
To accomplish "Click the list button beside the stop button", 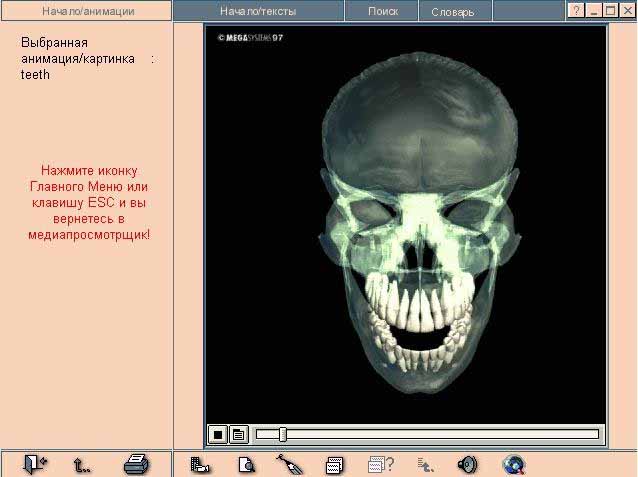I will [239, 434].
